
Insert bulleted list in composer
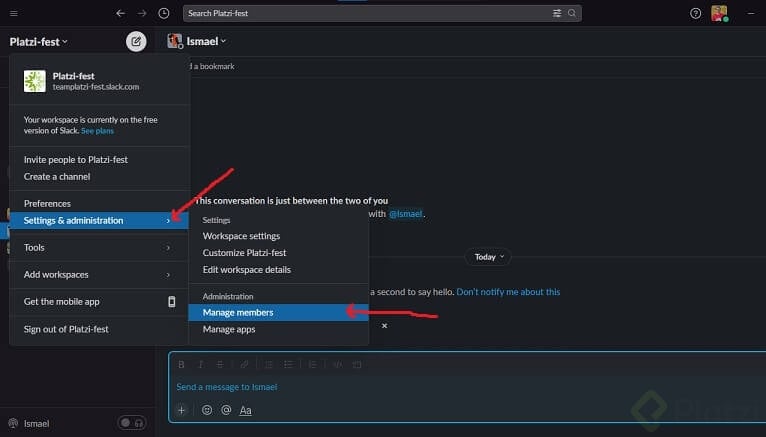tap(289, 364)
